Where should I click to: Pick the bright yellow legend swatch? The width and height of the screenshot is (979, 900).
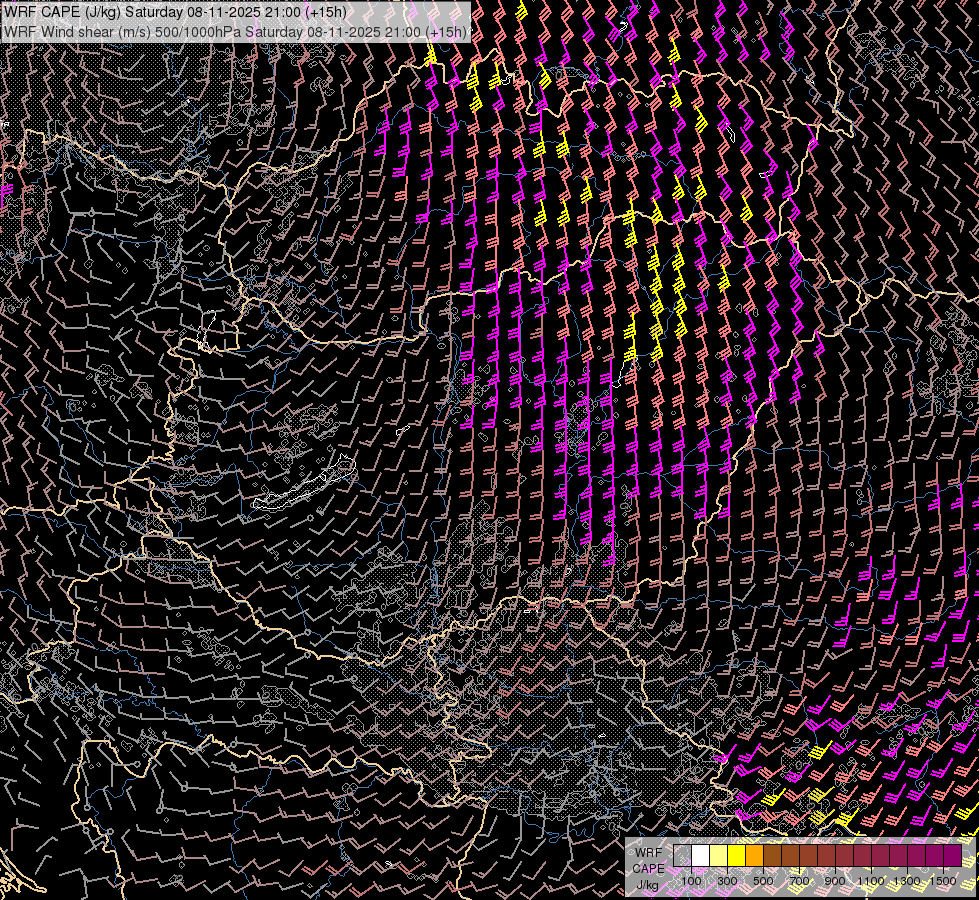pos(736,856)
